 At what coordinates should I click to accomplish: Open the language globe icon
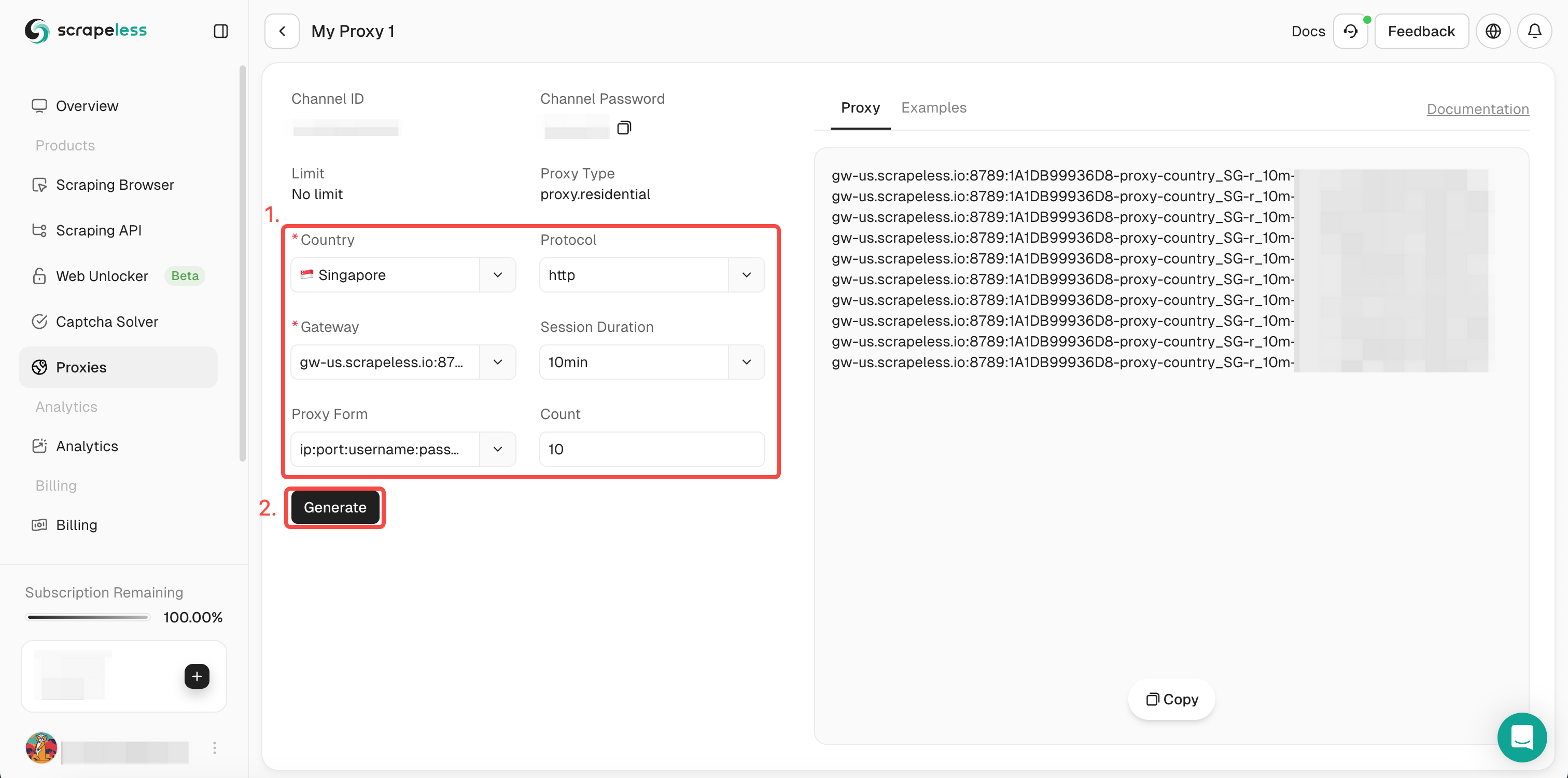tap(1492, 31)
